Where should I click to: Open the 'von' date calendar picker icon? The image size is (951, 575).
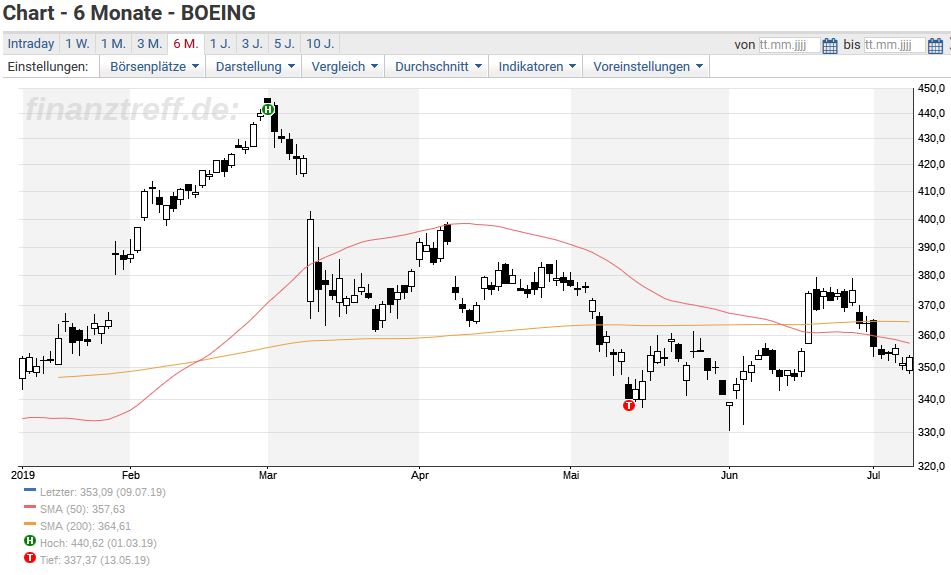[830, 45]
